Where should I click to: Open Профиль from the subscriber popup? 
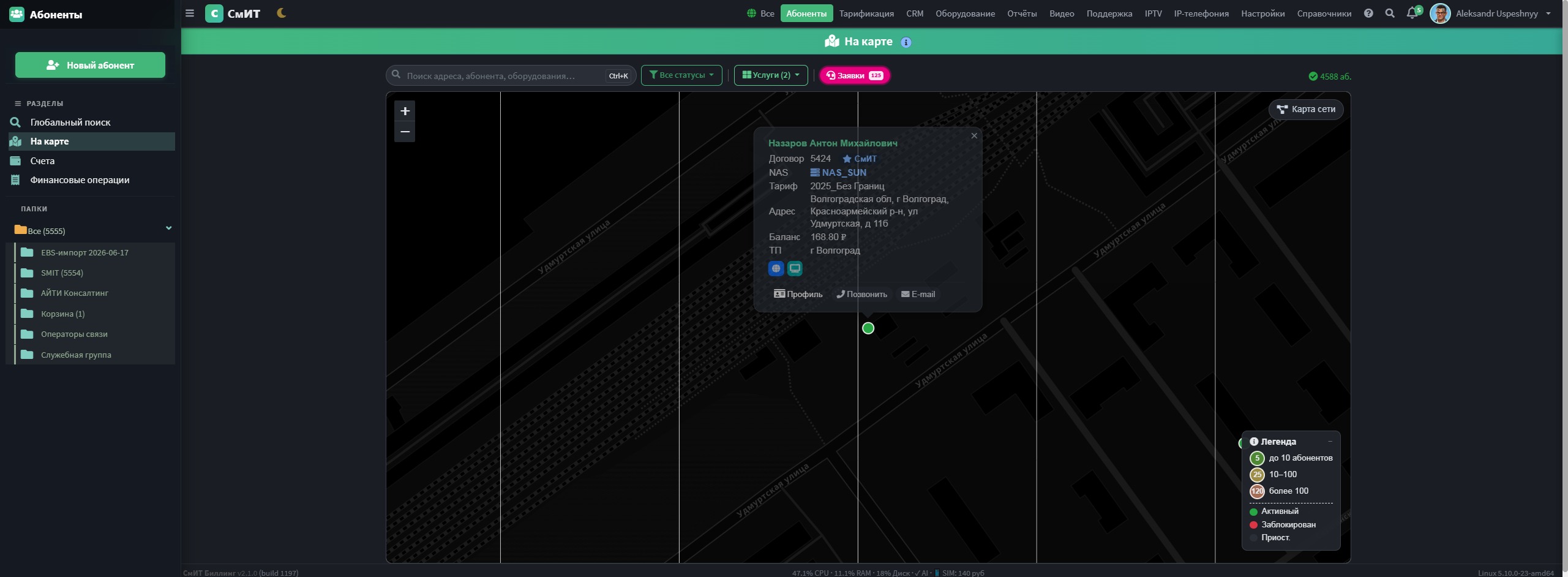(798, 294)
